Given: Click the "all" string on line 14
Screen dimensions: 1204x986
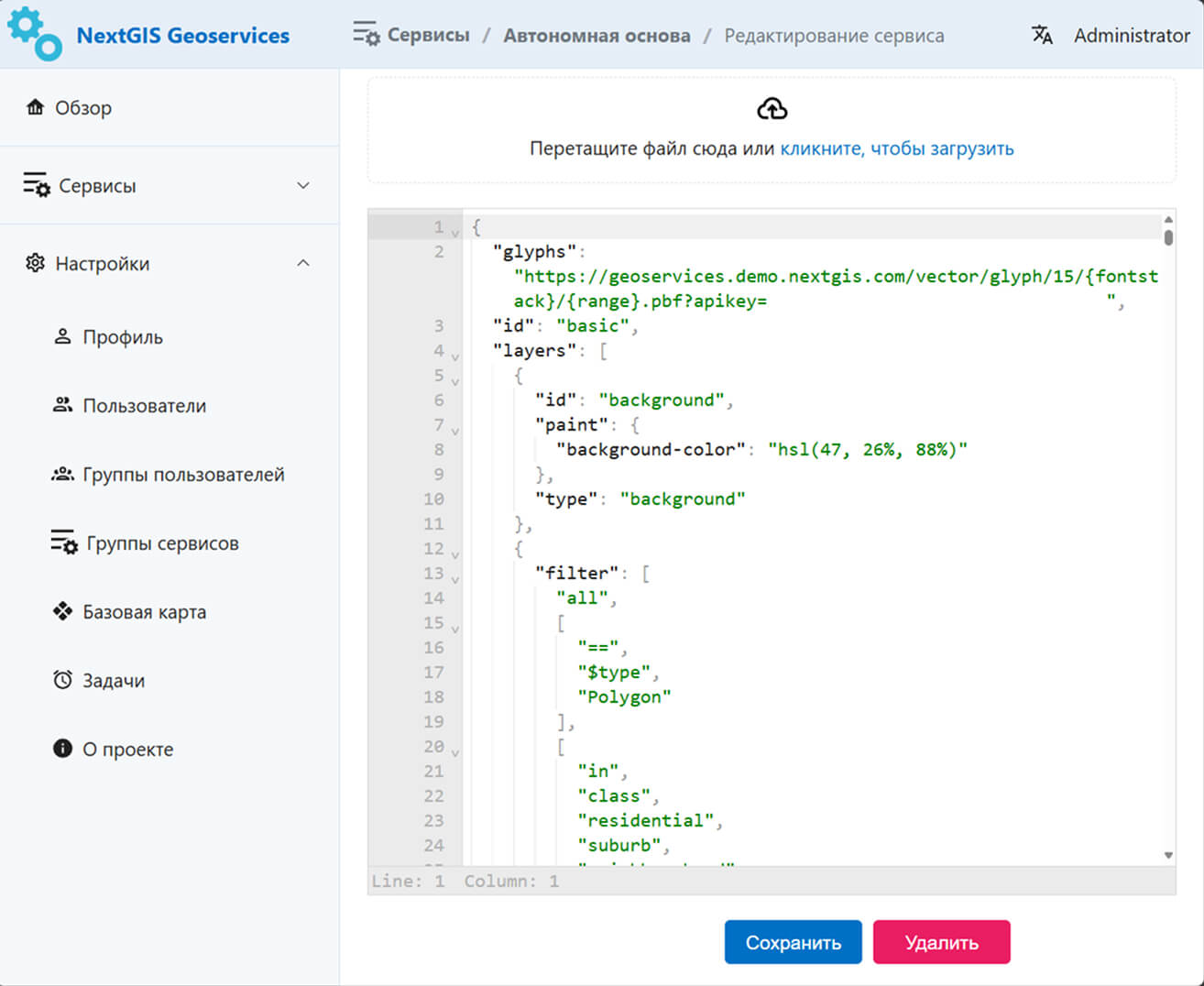Looking at the screenshot, I should click(582, 597).
